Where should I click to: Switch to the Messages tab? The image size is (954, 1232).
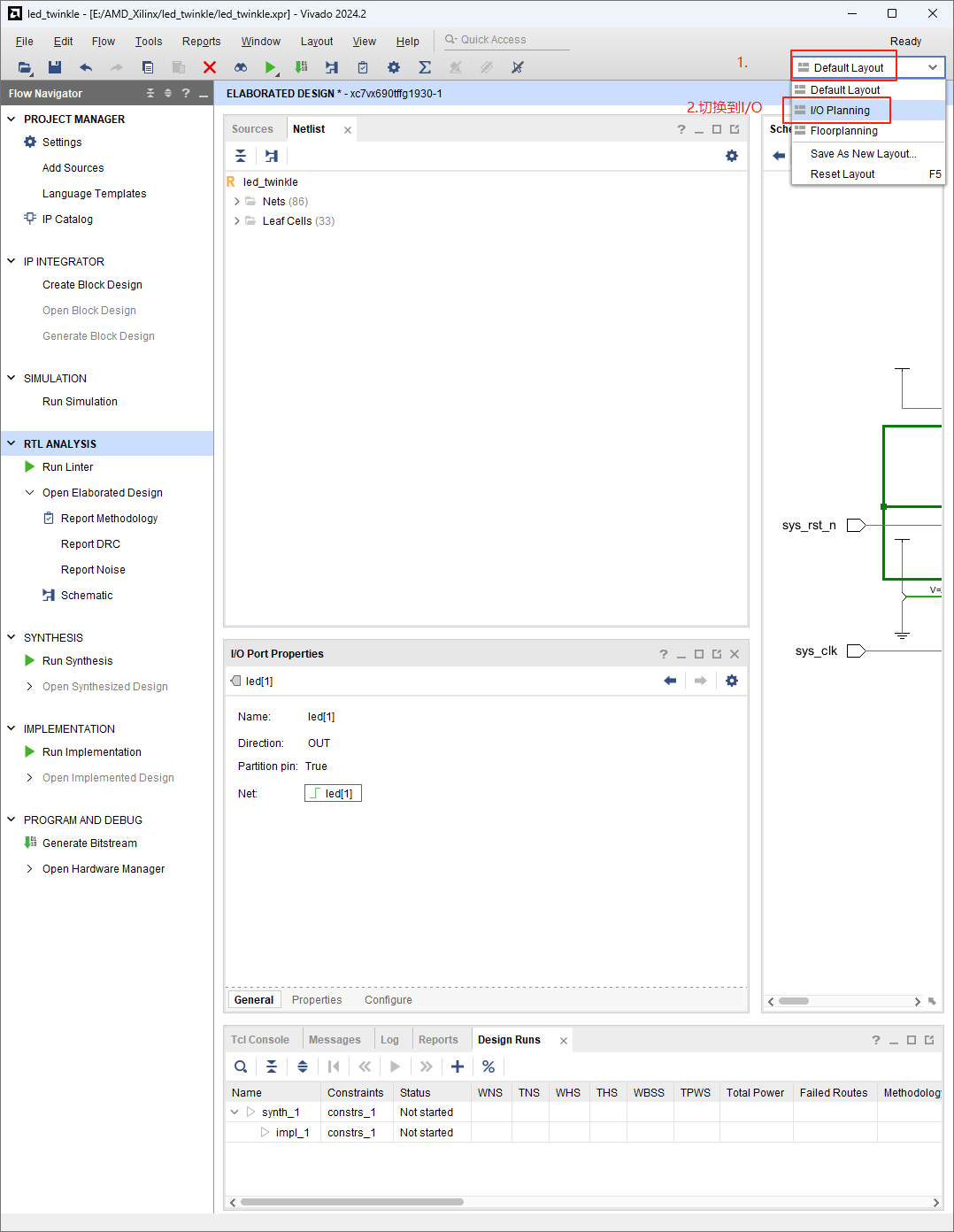[335, 1040]
